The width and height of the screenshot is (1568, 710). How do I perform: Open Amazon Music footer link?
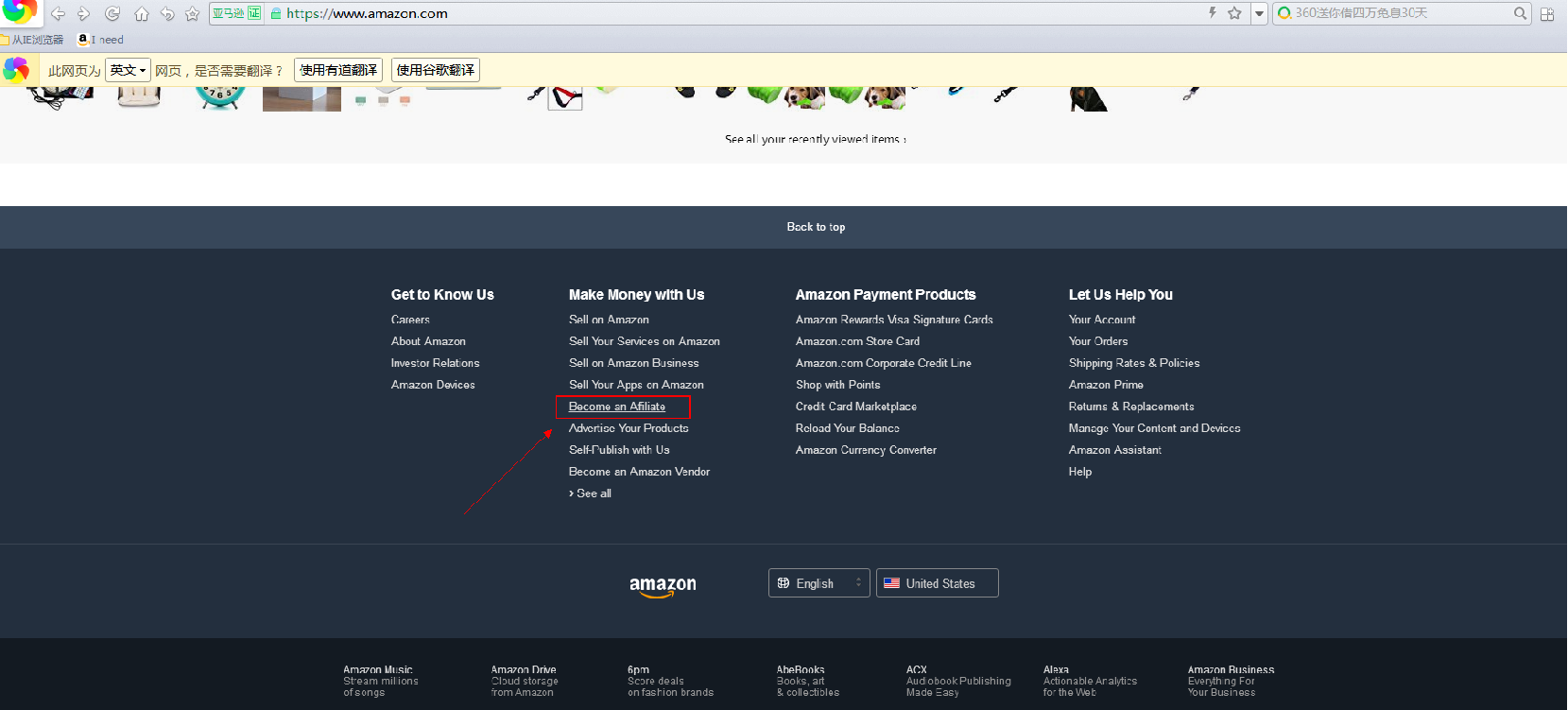(381, 681)
